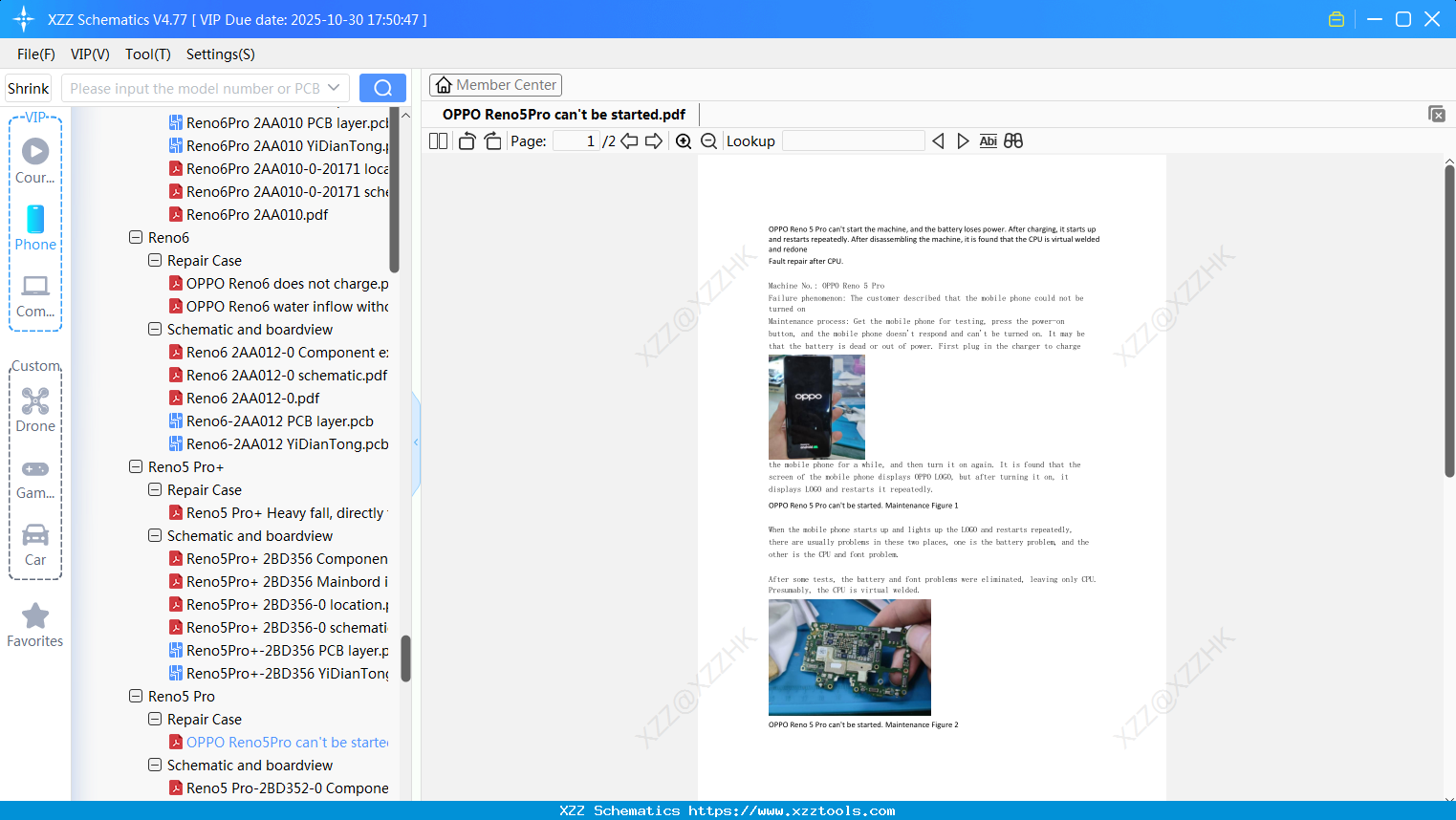Click the PDF viewer vertical scrollbar
The image size is (1456, 820).
point(1449,320)
